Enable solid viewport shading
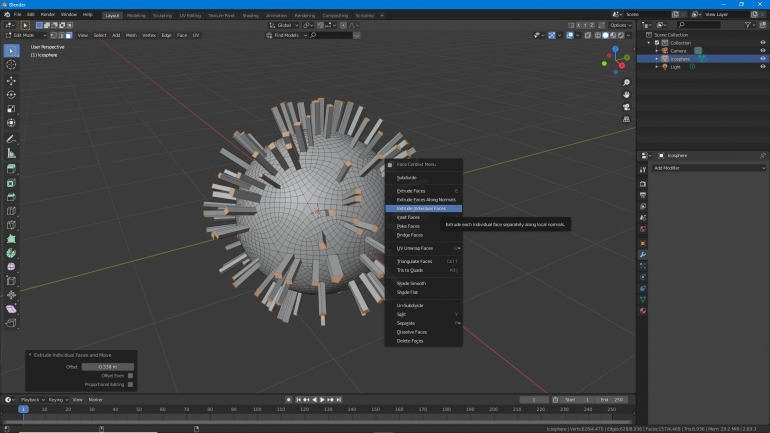Image resolution: width=770 pixels, height=433 pixels. pyautogui.click(x=605, y=35)
